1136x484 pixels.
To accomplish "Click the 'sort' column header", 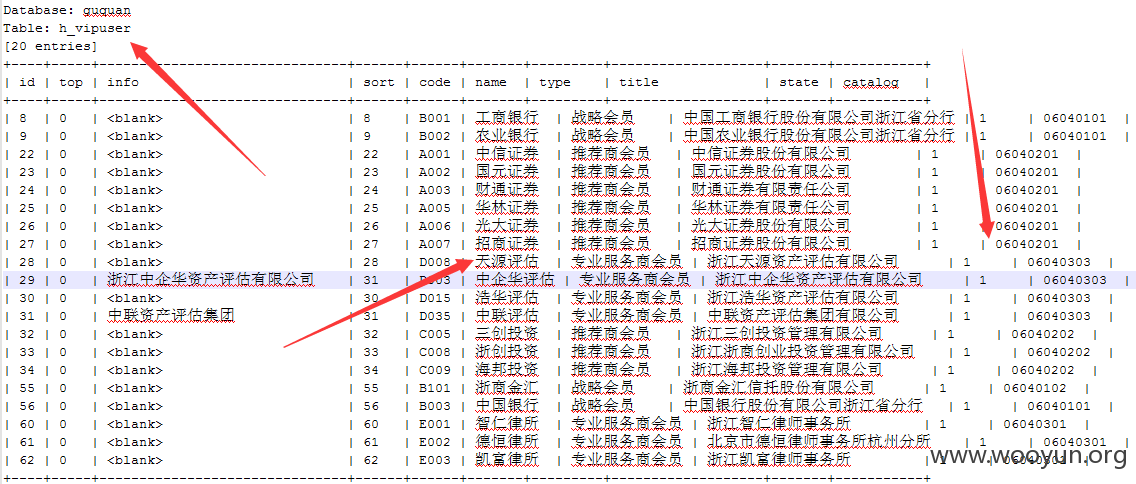I will pyautogui.click(x=379, y=83).
